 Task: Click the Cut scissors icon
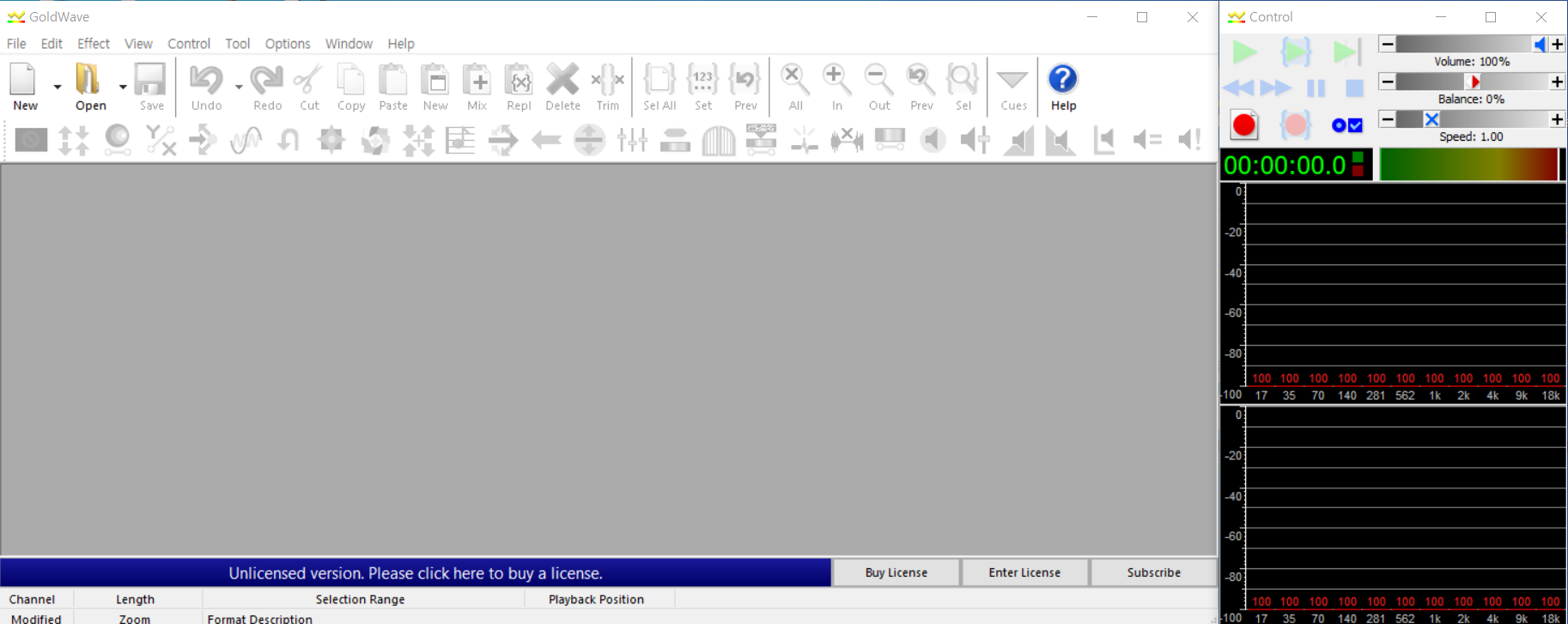coord(309,86)
